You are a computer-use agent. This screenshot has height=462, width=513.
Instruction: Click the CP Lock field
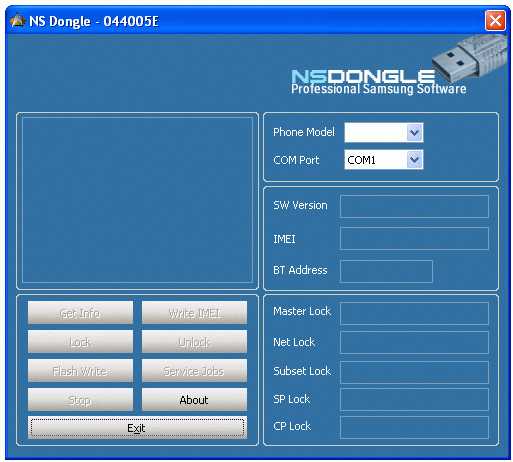point(414,427)
